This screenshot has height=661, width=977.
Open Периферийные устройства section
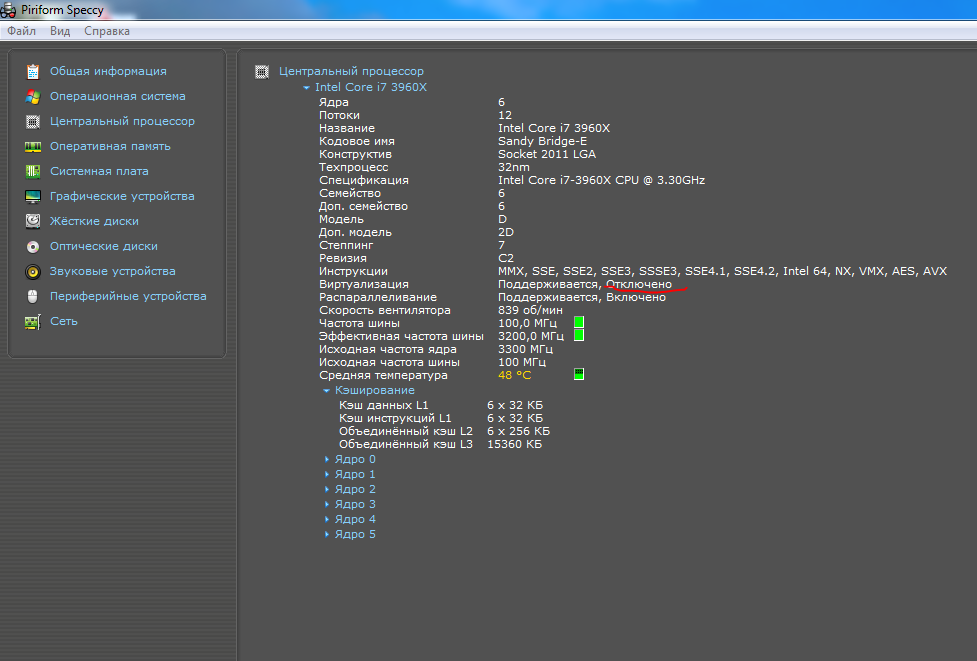(128, 296)
